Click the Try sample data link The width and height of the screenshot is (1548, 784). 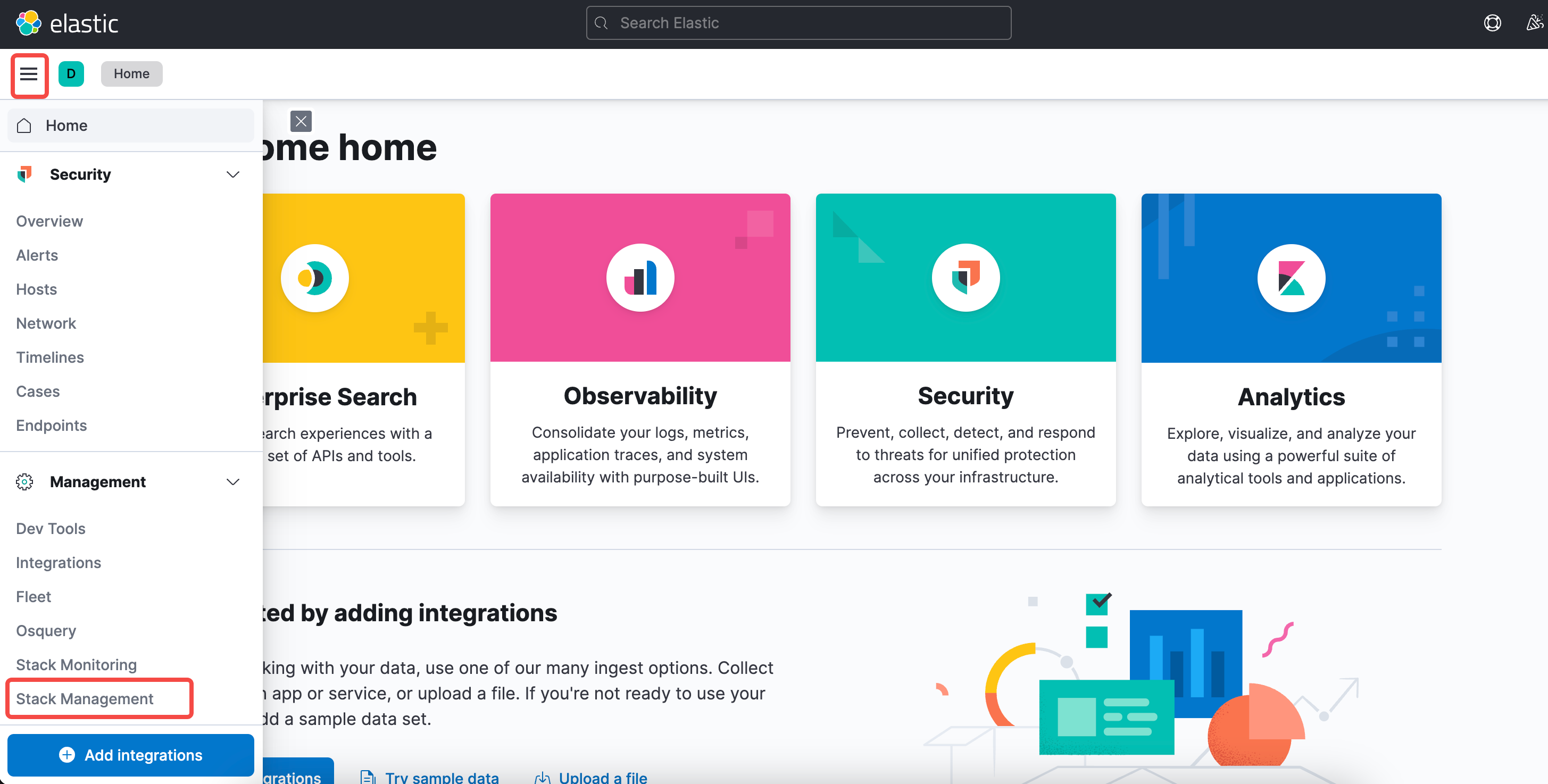[441, 777]
